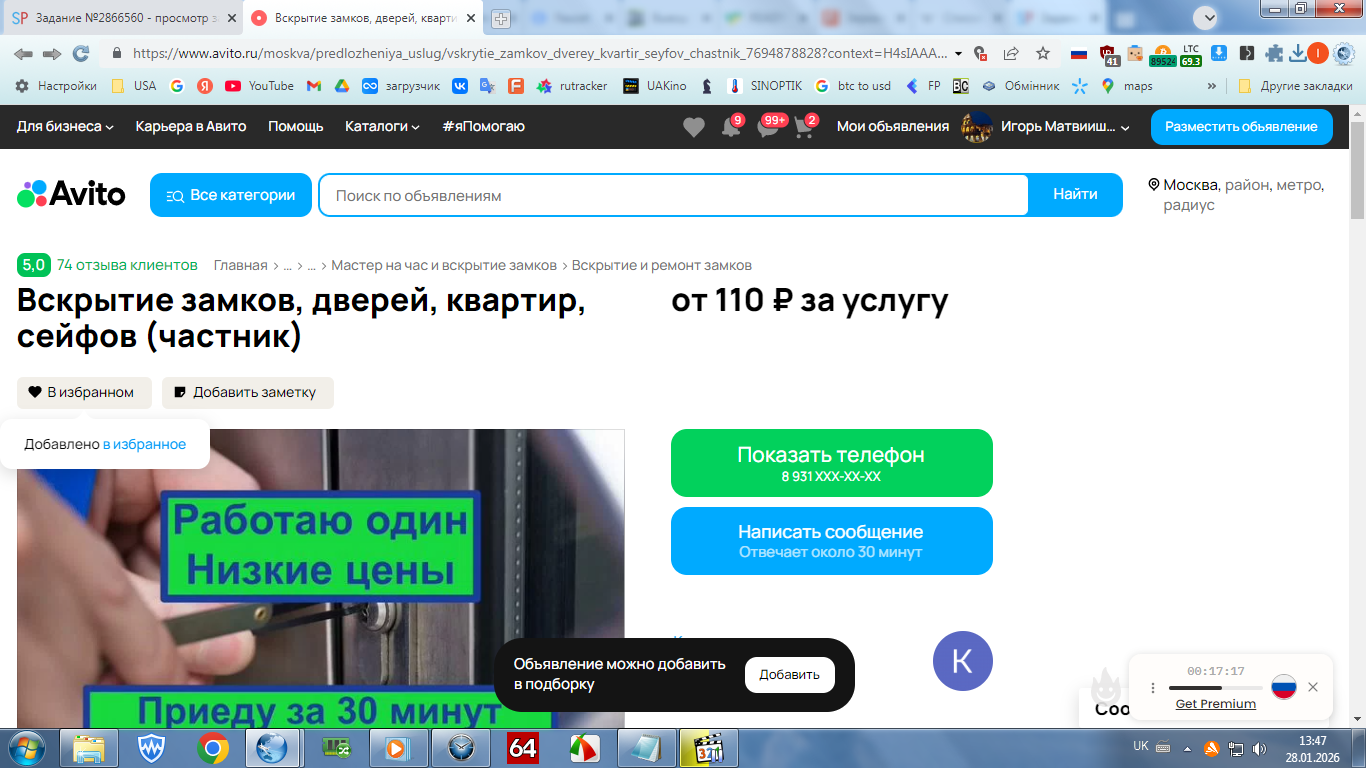Open favorites via the heart icon in Avito header
Screen dimensions: 1366x768
693,127
